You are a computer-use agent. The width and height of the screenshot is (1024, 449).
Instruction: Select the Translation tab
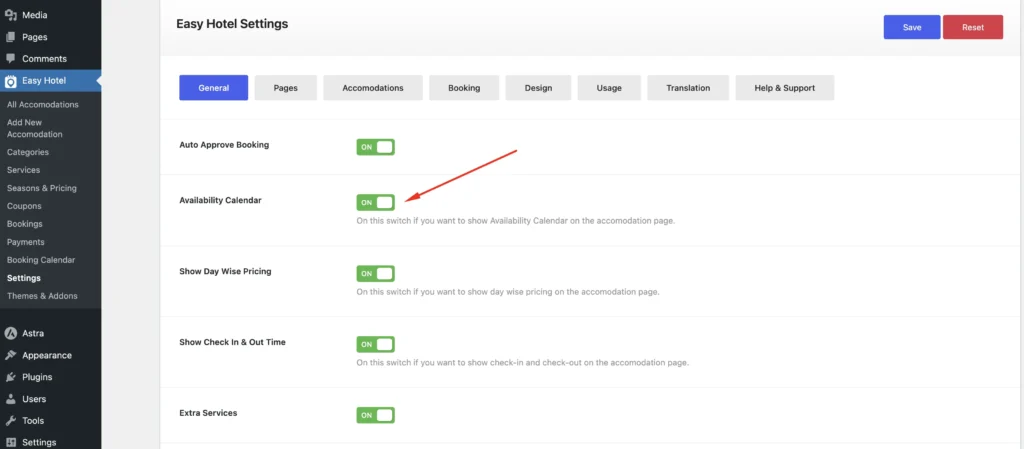pos(688,88)
